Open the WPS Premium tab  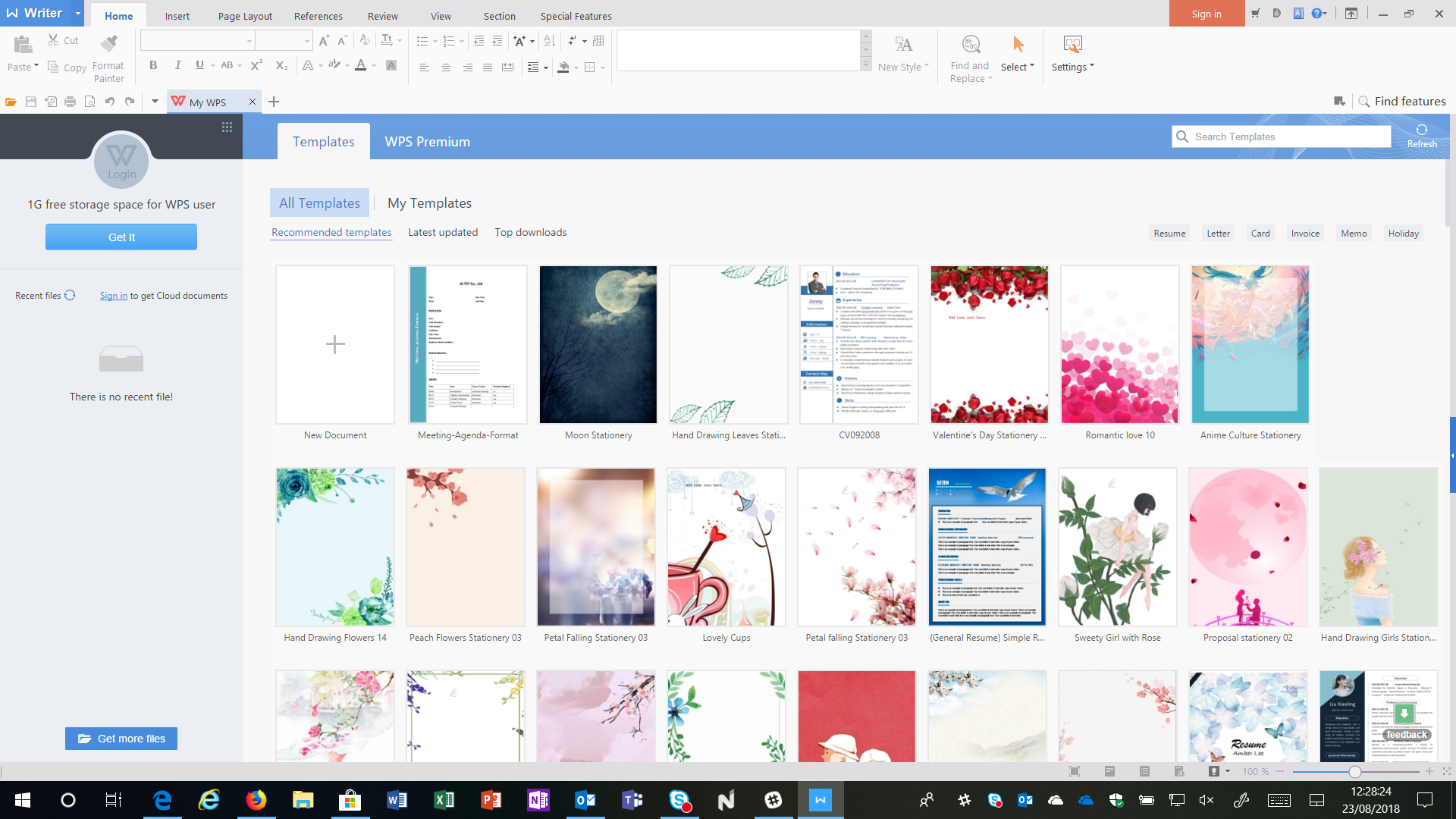coord(428,141)
